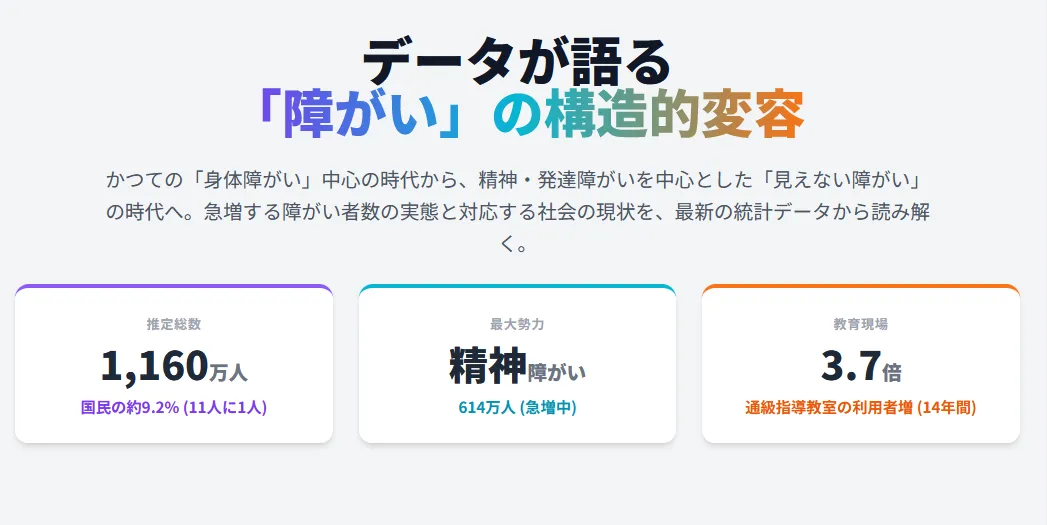Click the "万人" unit beside 1,160
This screenshot has height=525, width=1047.
point(228,372)
